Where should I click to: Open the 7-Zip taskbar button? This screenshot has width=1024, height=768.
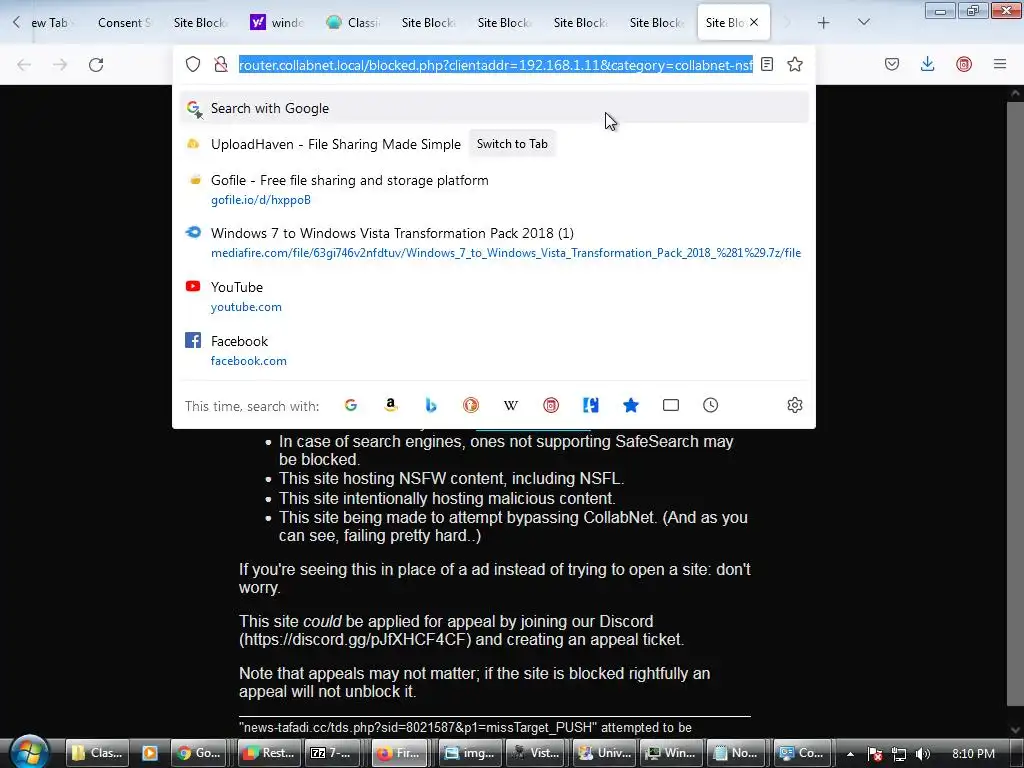(332, 753)
